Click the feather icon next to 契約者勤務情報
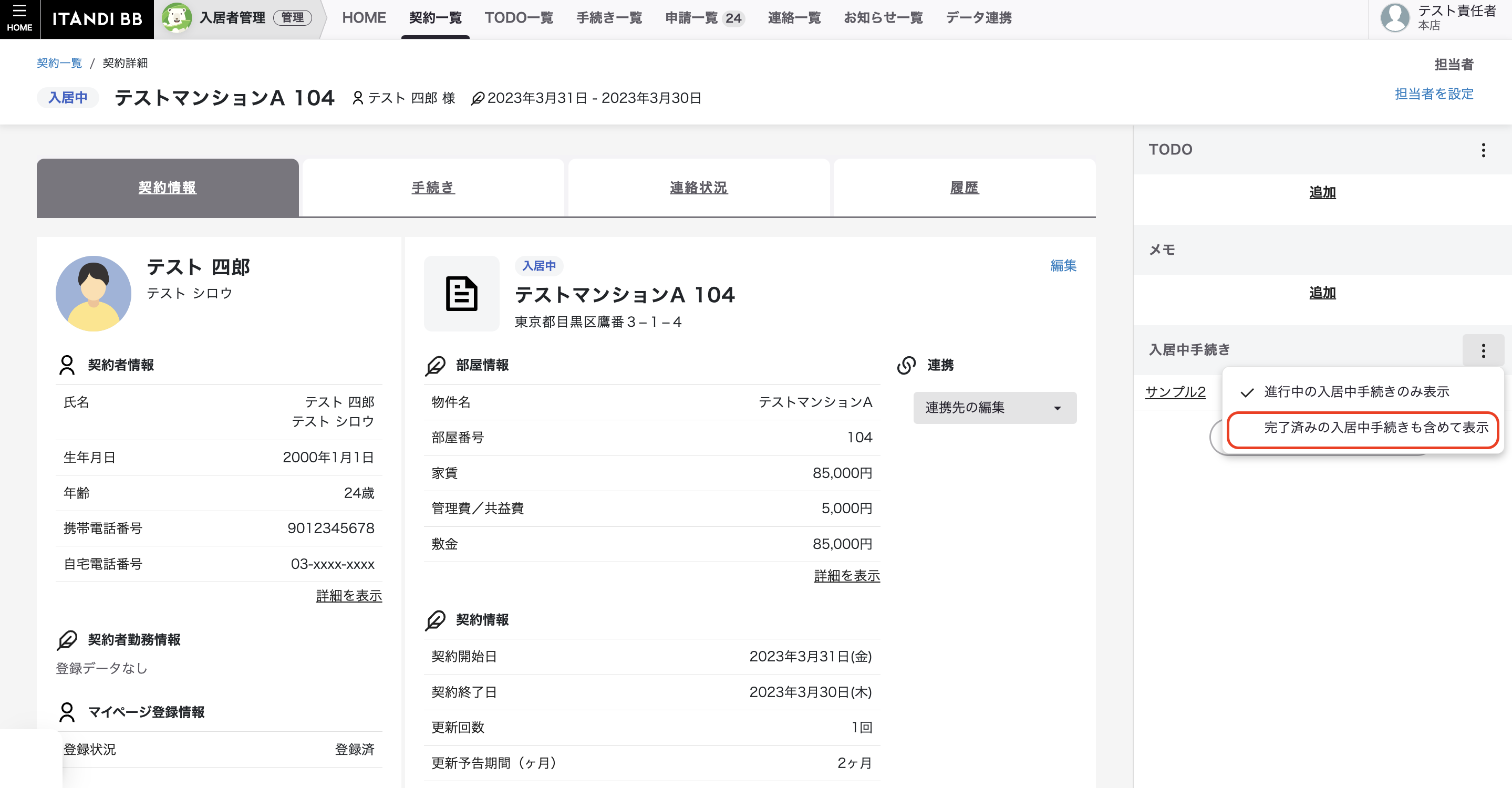Image resolution: width=1512 pixels, height=788 pixels. pyautogui.click(x=67, y=640)
